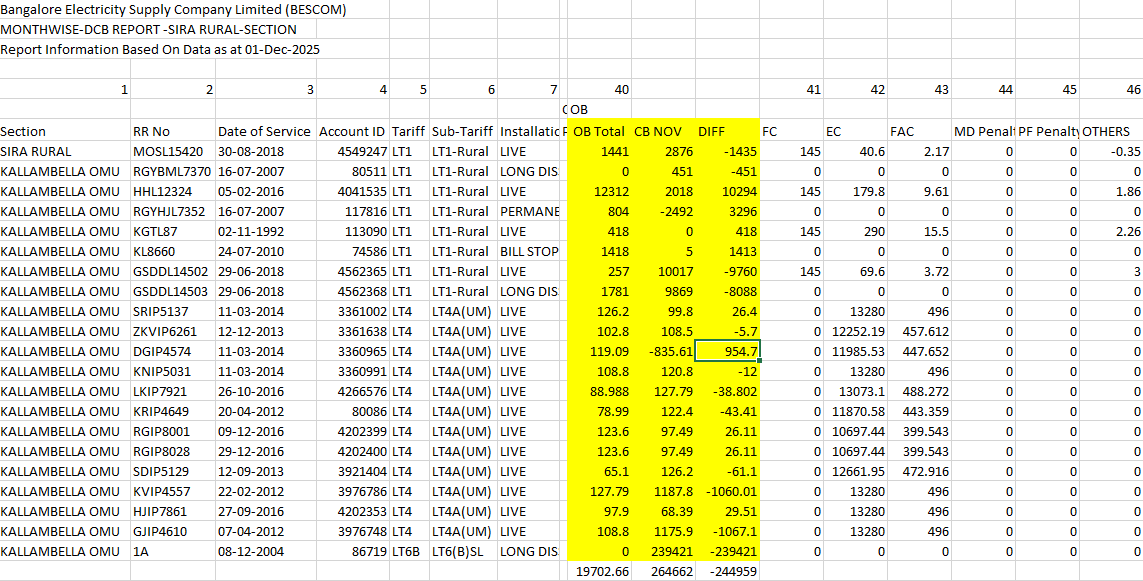Click the MONTHWISE-DCB REPORT heading cell
The height and width of the screenshot is (581, 1143).
point(148,30)
